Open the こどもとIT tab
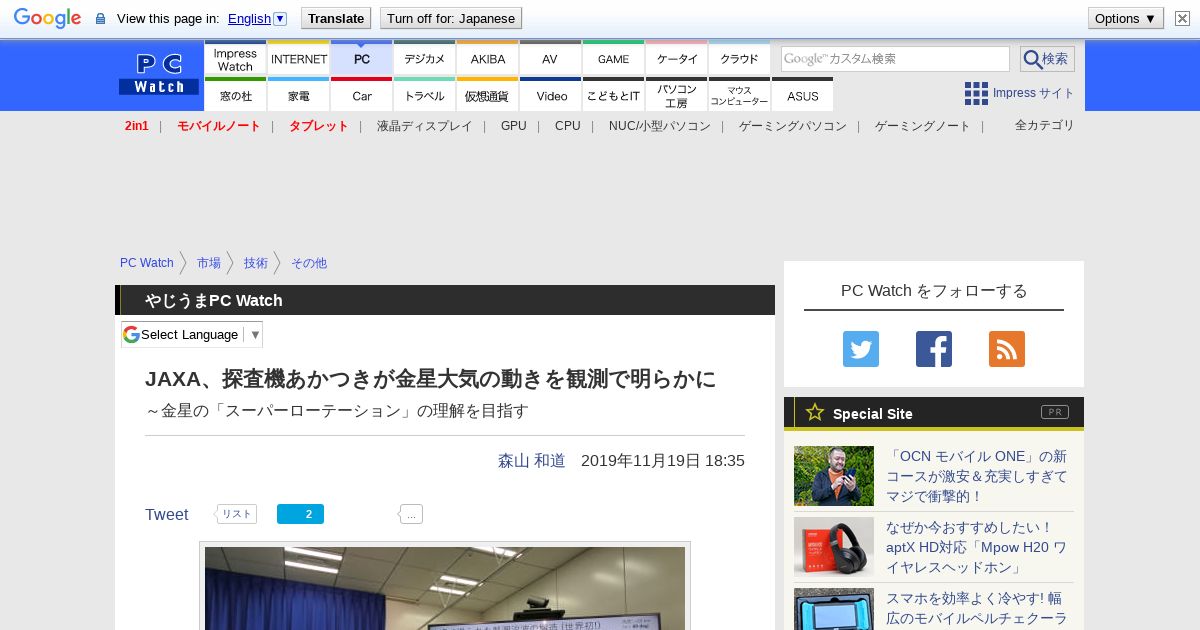 (613, 96)
